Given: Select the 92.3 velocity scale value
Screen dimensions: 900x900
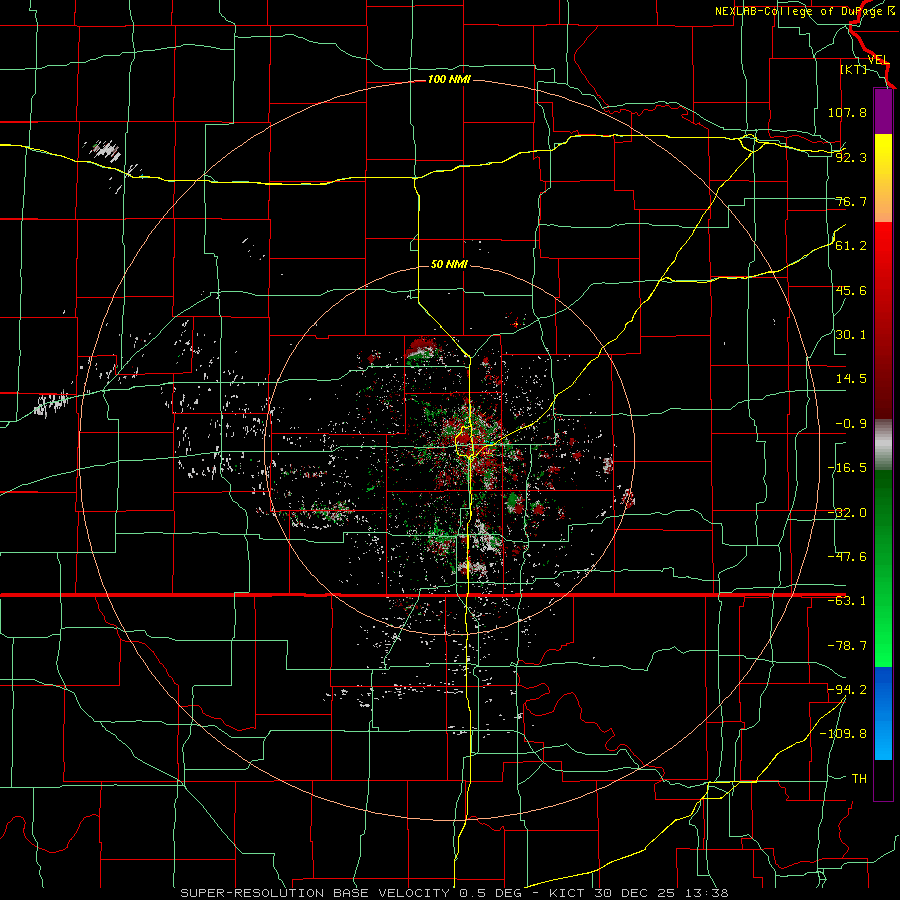Looking at the screenshot, I should coord(851,157).
